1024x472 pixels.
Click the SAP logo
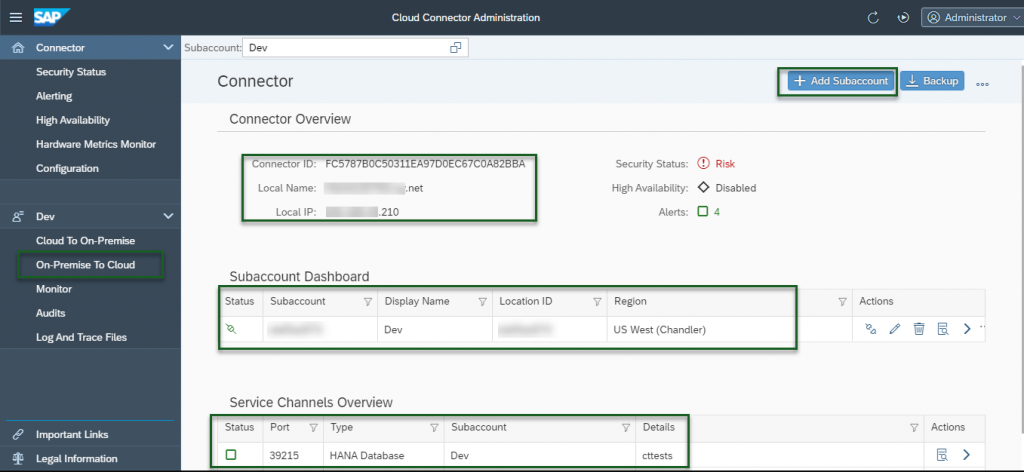(52, 17)
